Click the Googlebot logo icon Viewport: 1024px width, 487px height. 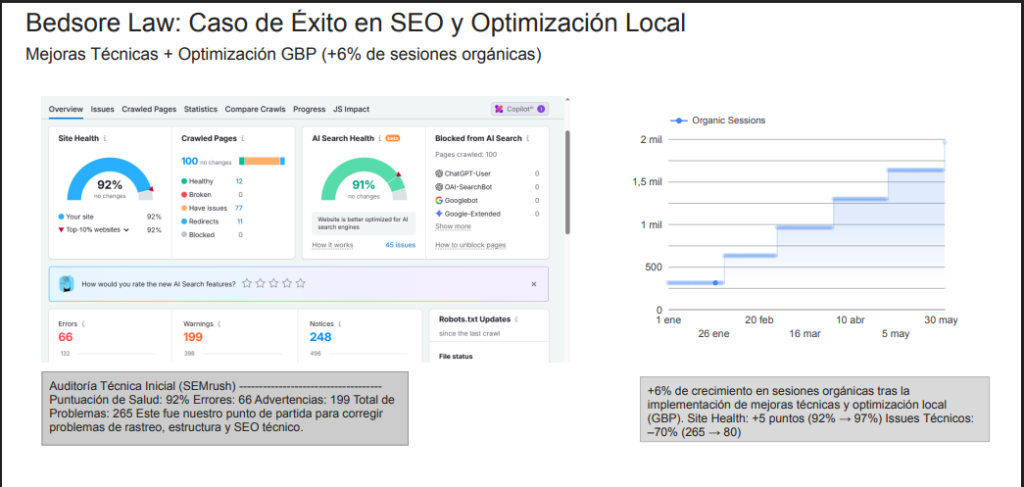click(x=440, y=200)
